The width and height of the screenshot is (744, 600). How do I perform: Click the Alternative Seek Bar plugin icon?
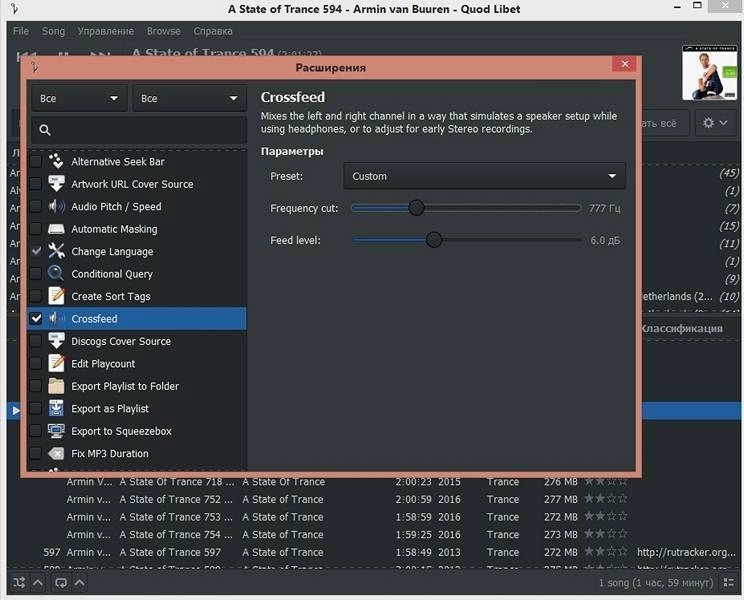[x=56, y=161]
